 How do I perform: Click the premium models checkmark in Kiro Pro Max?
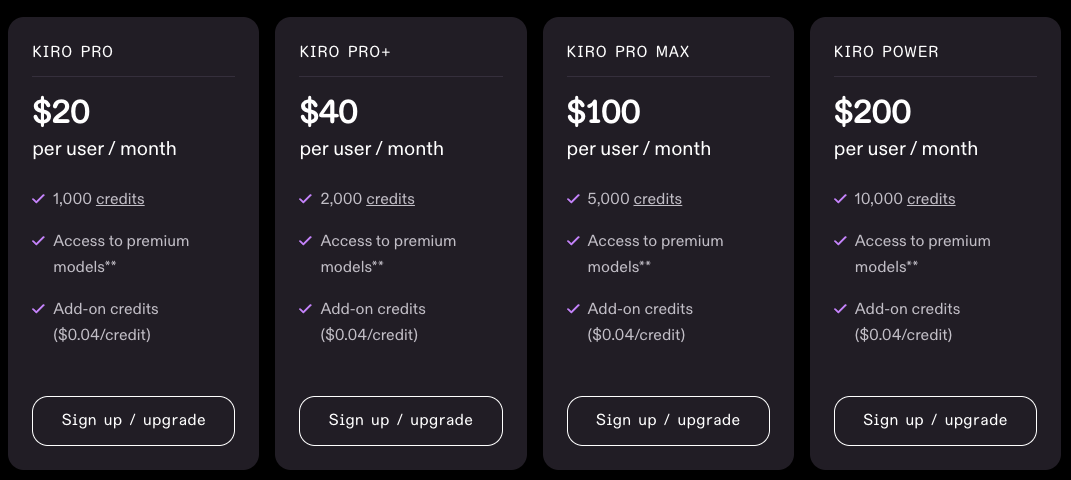point(573,241)
